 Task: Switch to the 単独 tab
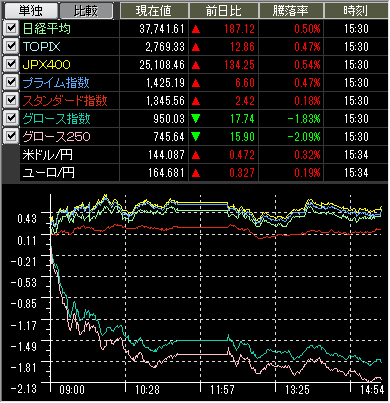click(x=30, y=11)
